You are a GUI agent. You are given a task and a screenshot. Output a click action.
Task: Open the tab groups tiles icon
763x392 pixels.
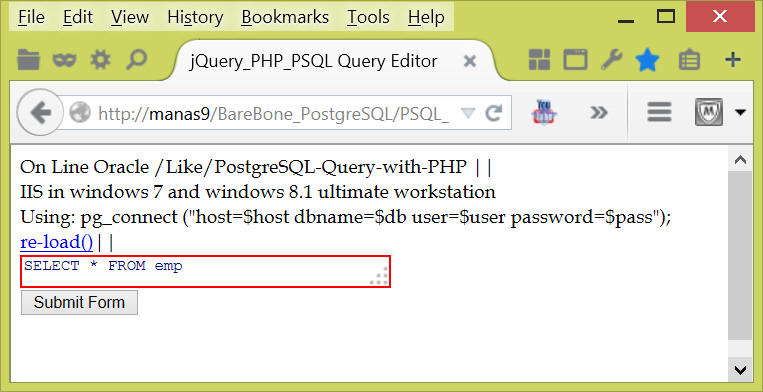pos(539,60)
